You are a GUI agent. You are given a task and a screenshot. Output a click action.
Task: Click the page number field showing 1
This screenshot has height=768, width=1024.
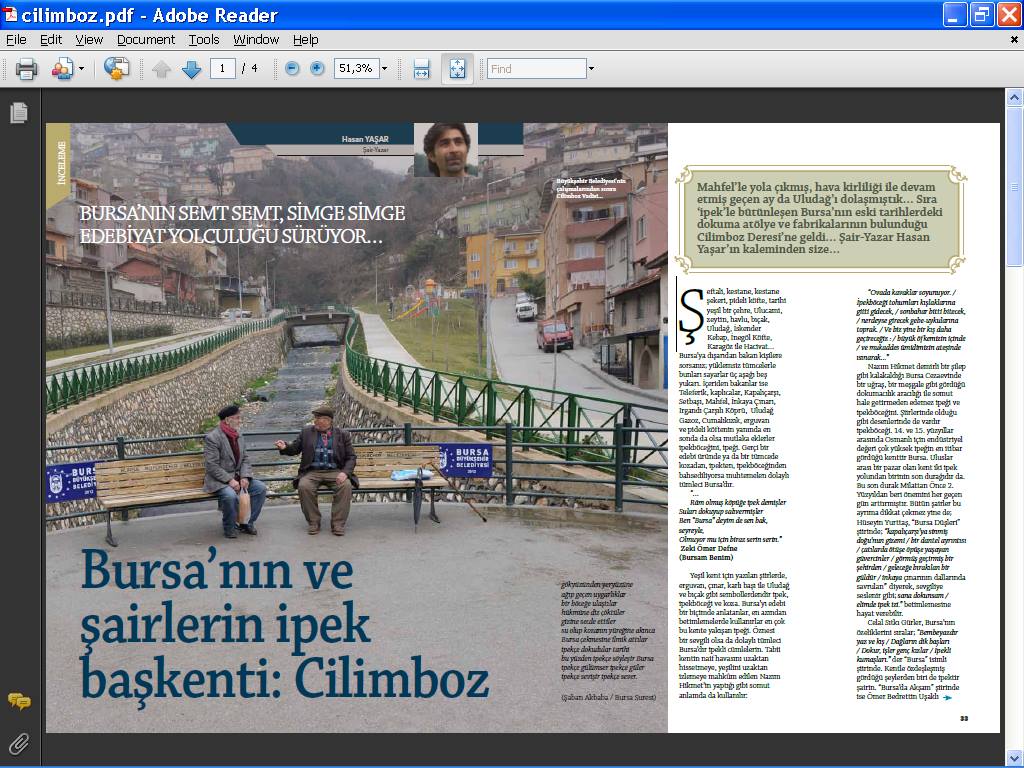point(223,69)
